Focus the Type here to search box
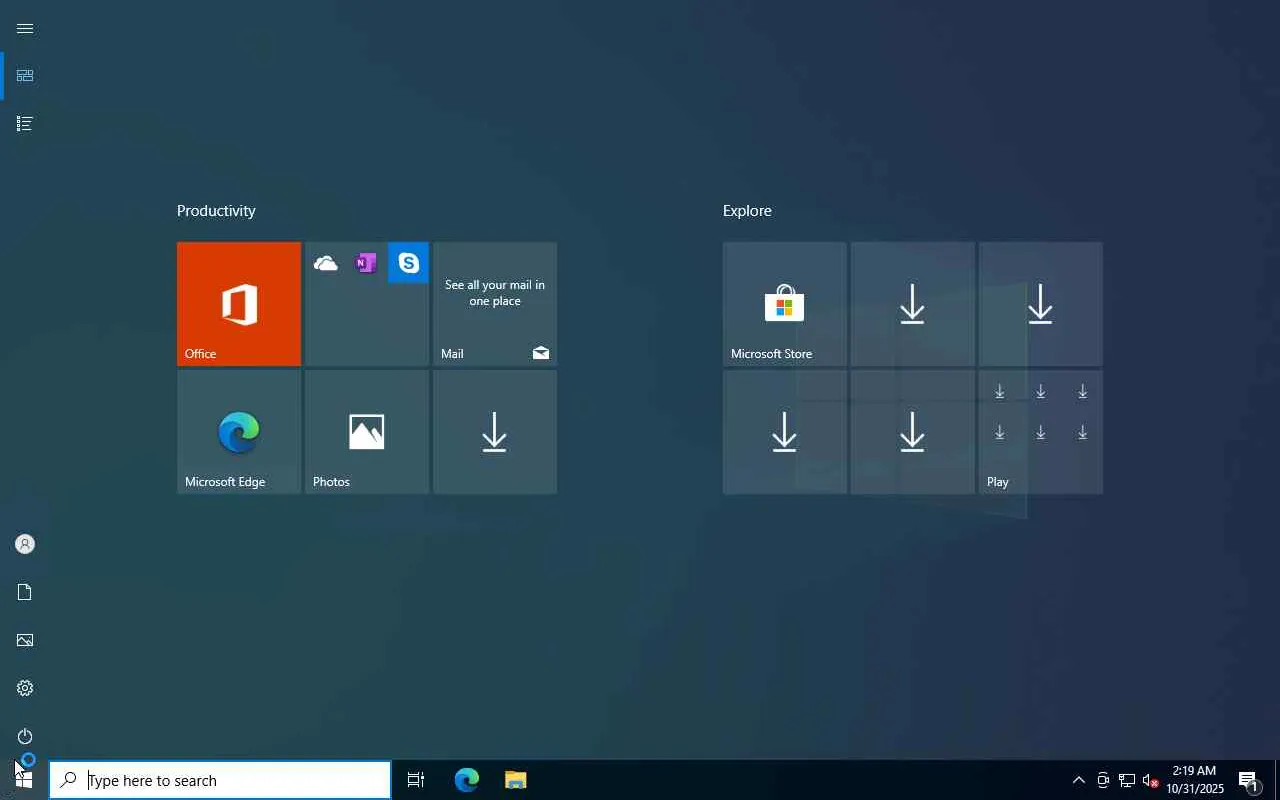The image size is (1280, 800). tap(220, 780)
